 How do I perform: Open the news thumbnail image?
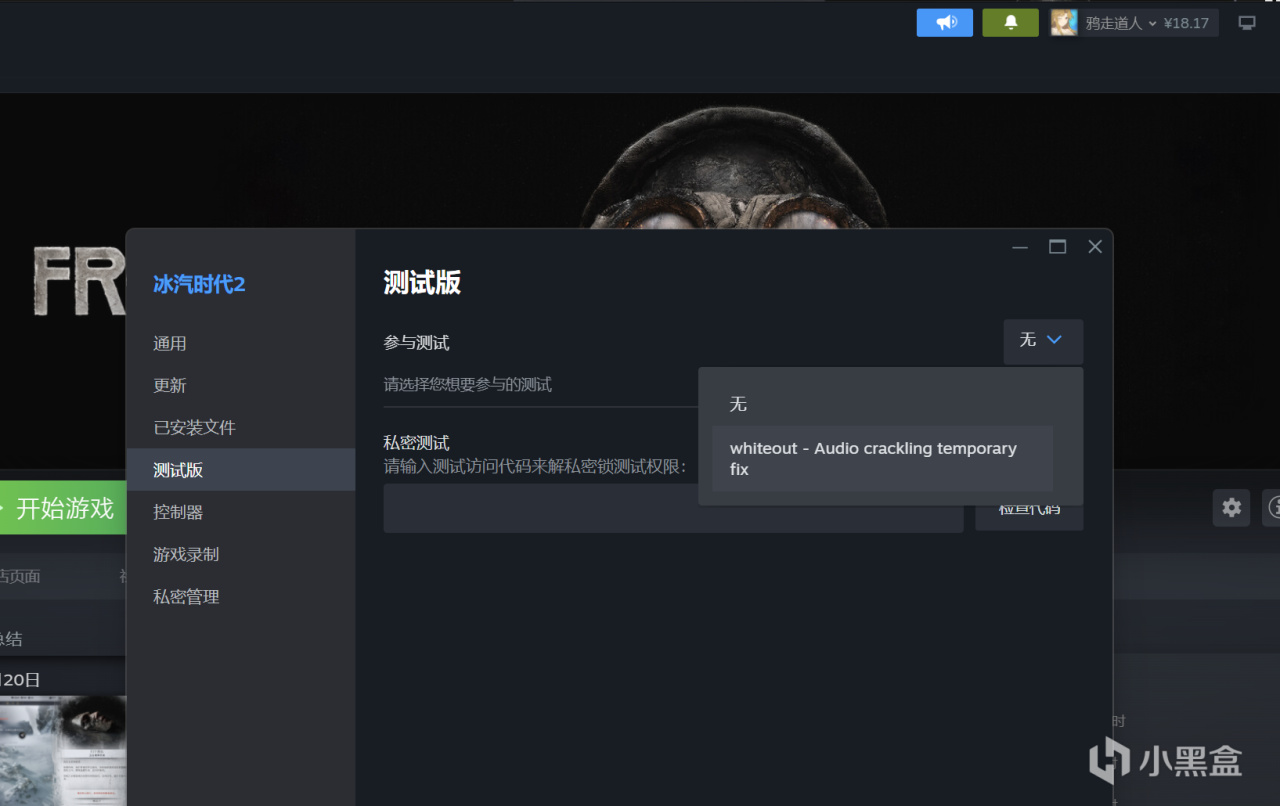point(63,750)
